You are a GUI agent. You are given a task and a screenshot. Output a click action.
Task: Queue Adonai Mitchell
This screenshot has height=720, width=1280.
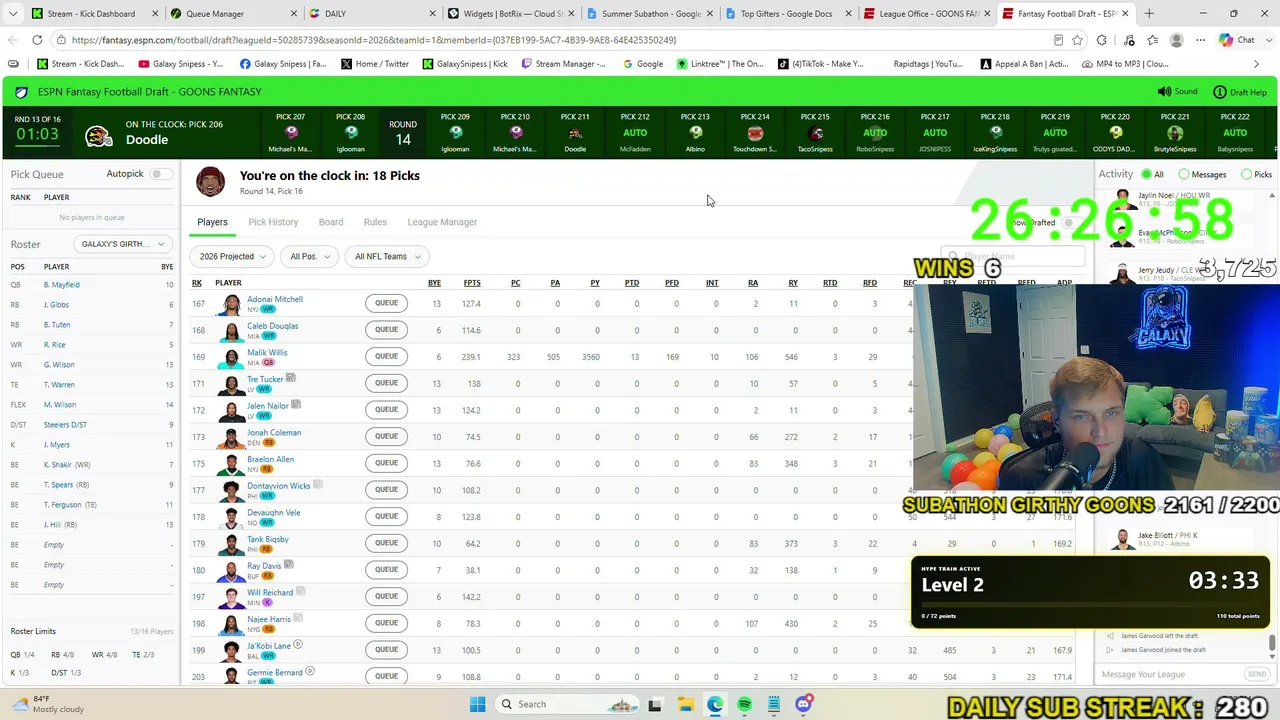click(x=386, y=303)
